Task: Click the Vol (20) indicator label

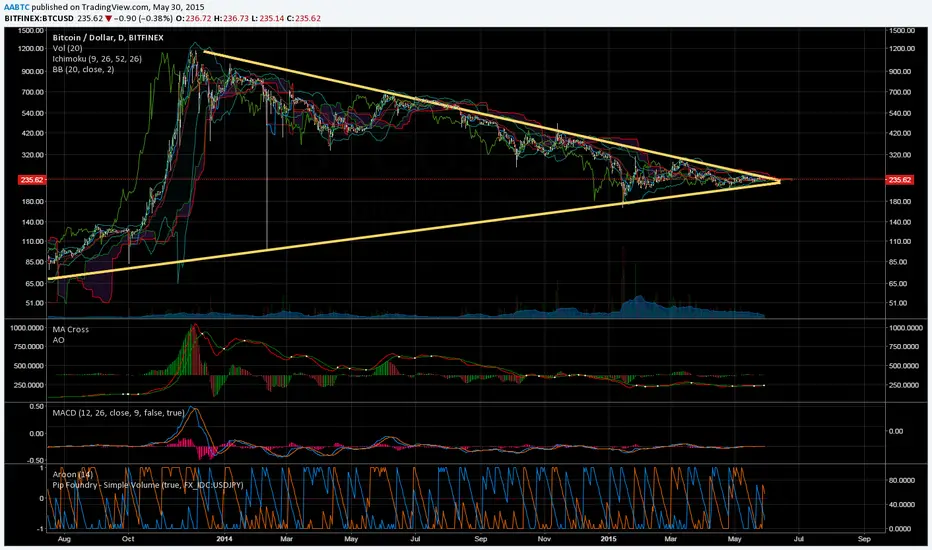Action: [x=67, y=48]
